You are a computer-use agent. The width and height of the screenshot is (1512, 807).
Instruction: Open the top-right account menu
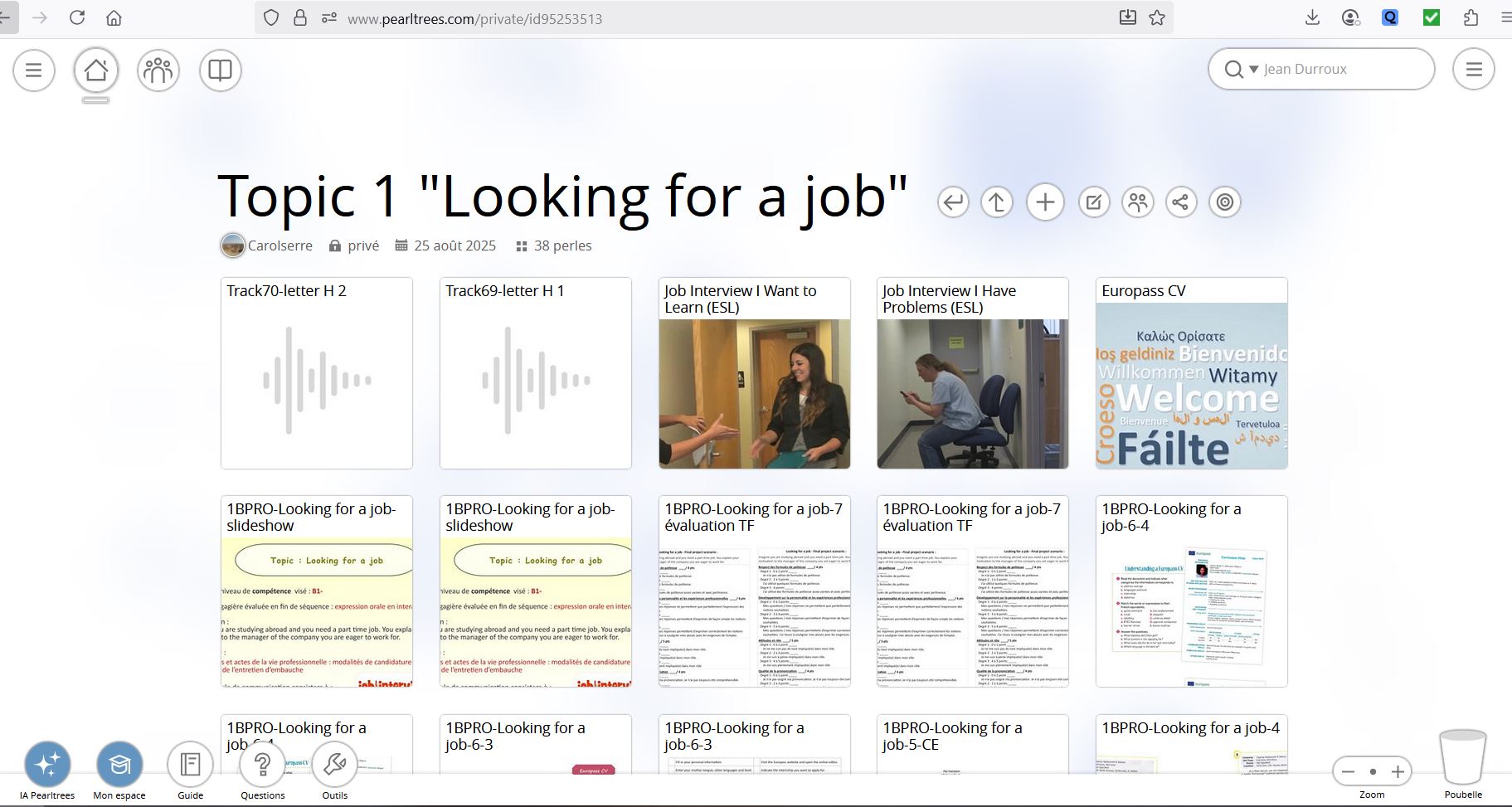[x=1473, y=70]
